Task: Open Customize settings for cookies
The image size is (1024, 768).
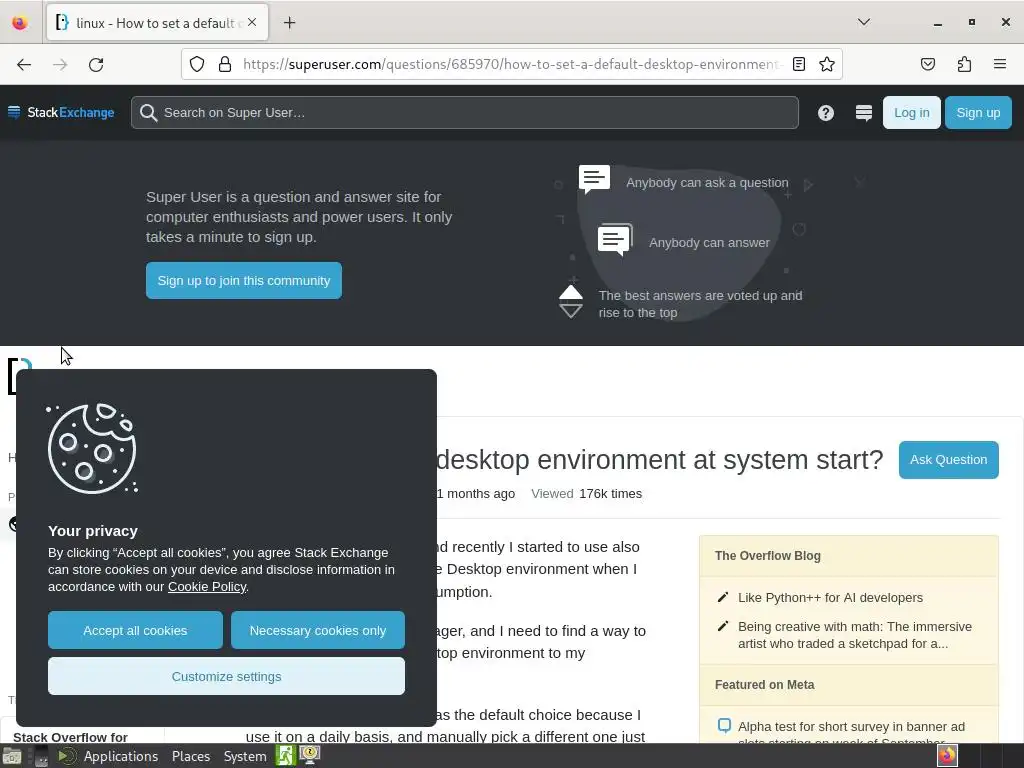Action: [226, 676]
